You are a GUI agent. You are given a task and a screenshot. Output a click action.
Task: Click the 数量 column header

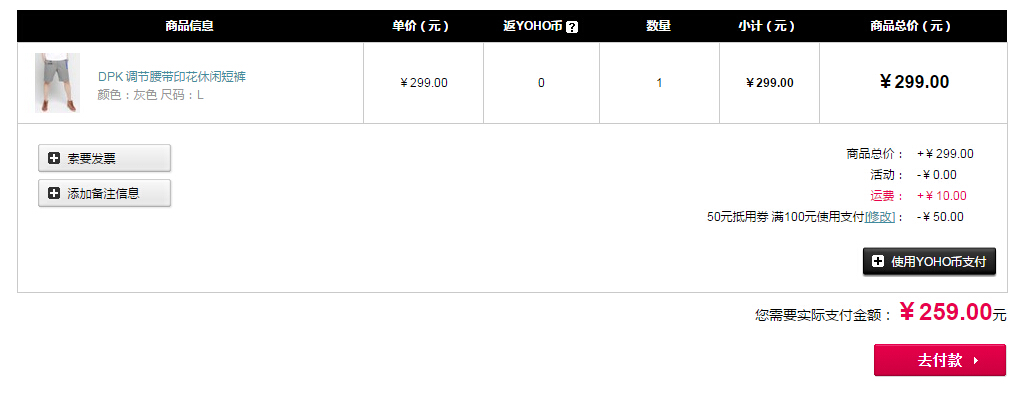click(x=658, y=26)
